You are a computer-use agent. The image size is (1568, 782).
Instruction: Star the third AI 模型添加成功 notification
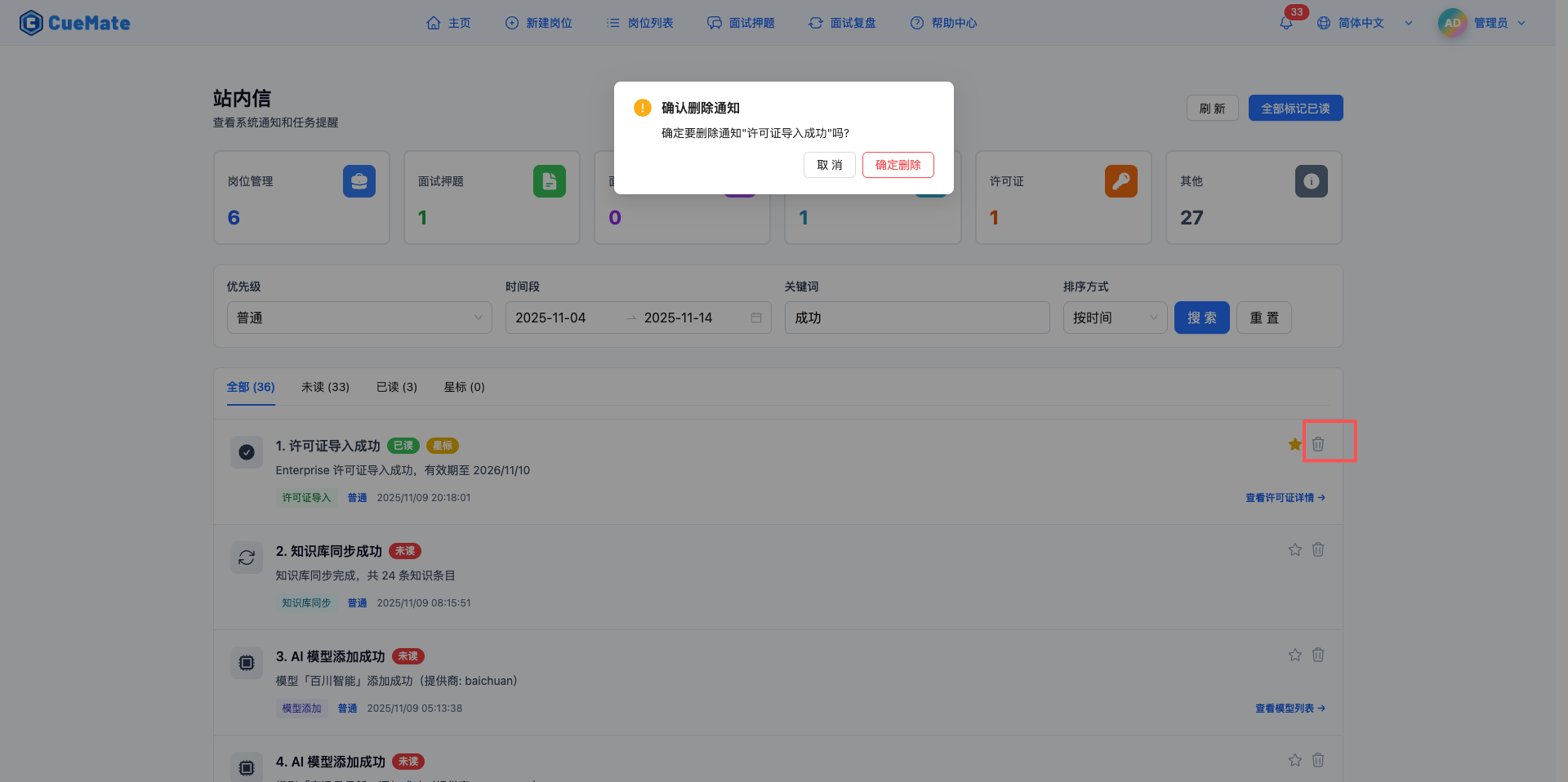1294,655
